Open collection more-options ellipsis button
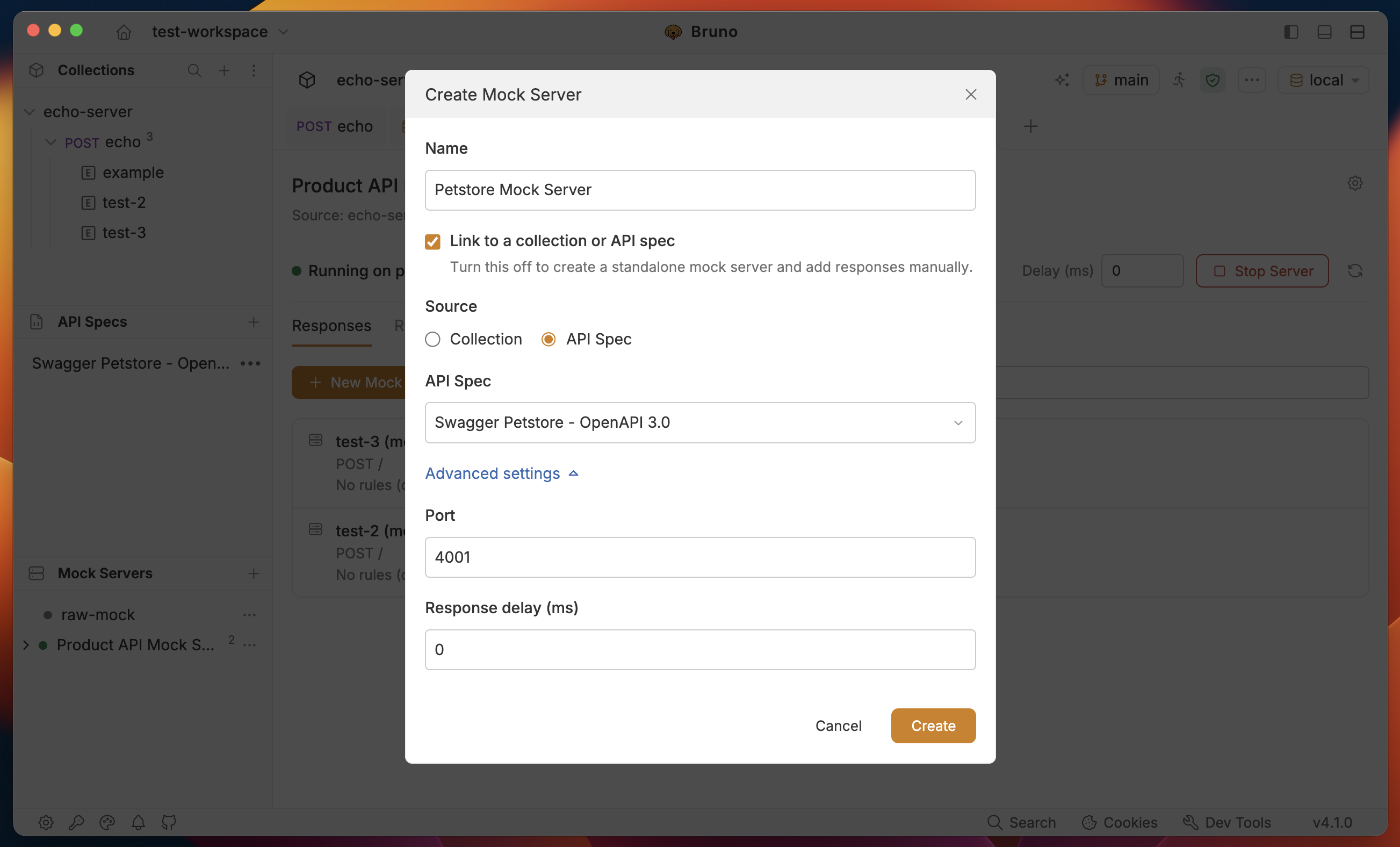The height and width of the screenshot is (847, 1400). pos(1252,80)
